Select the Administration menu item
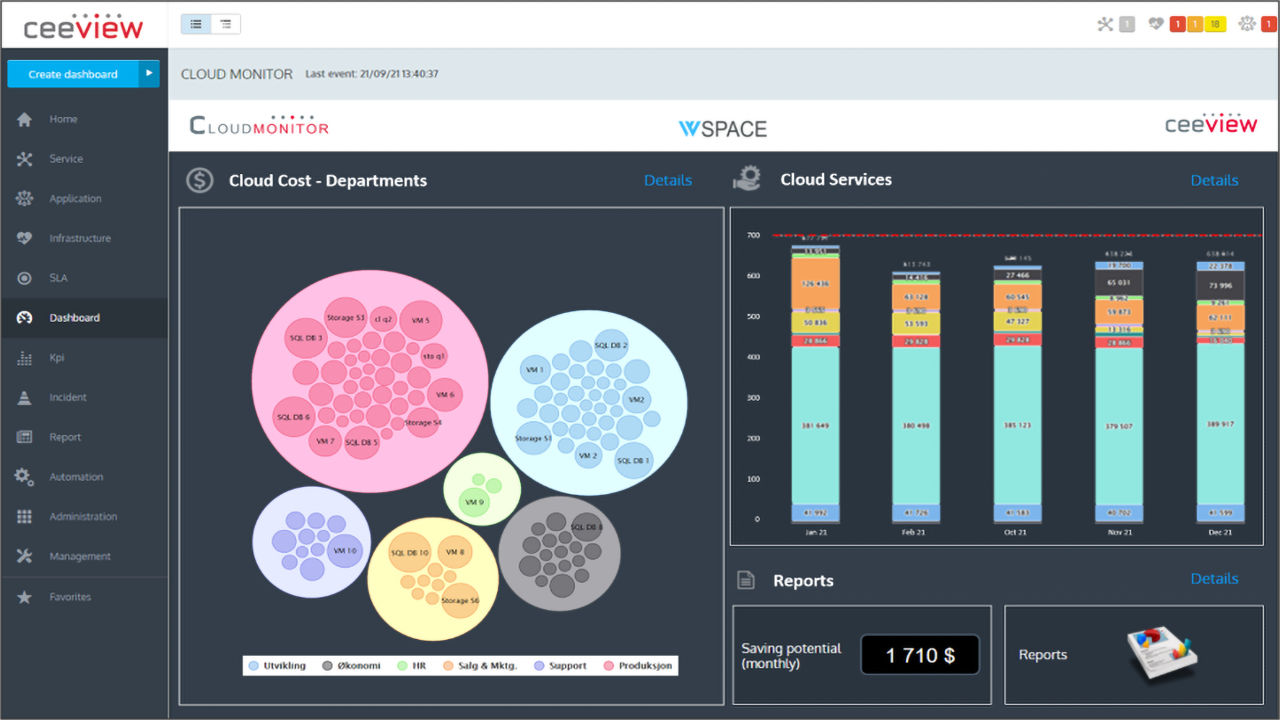Screen dimensions: 1280x720 (x=84, y=517)
